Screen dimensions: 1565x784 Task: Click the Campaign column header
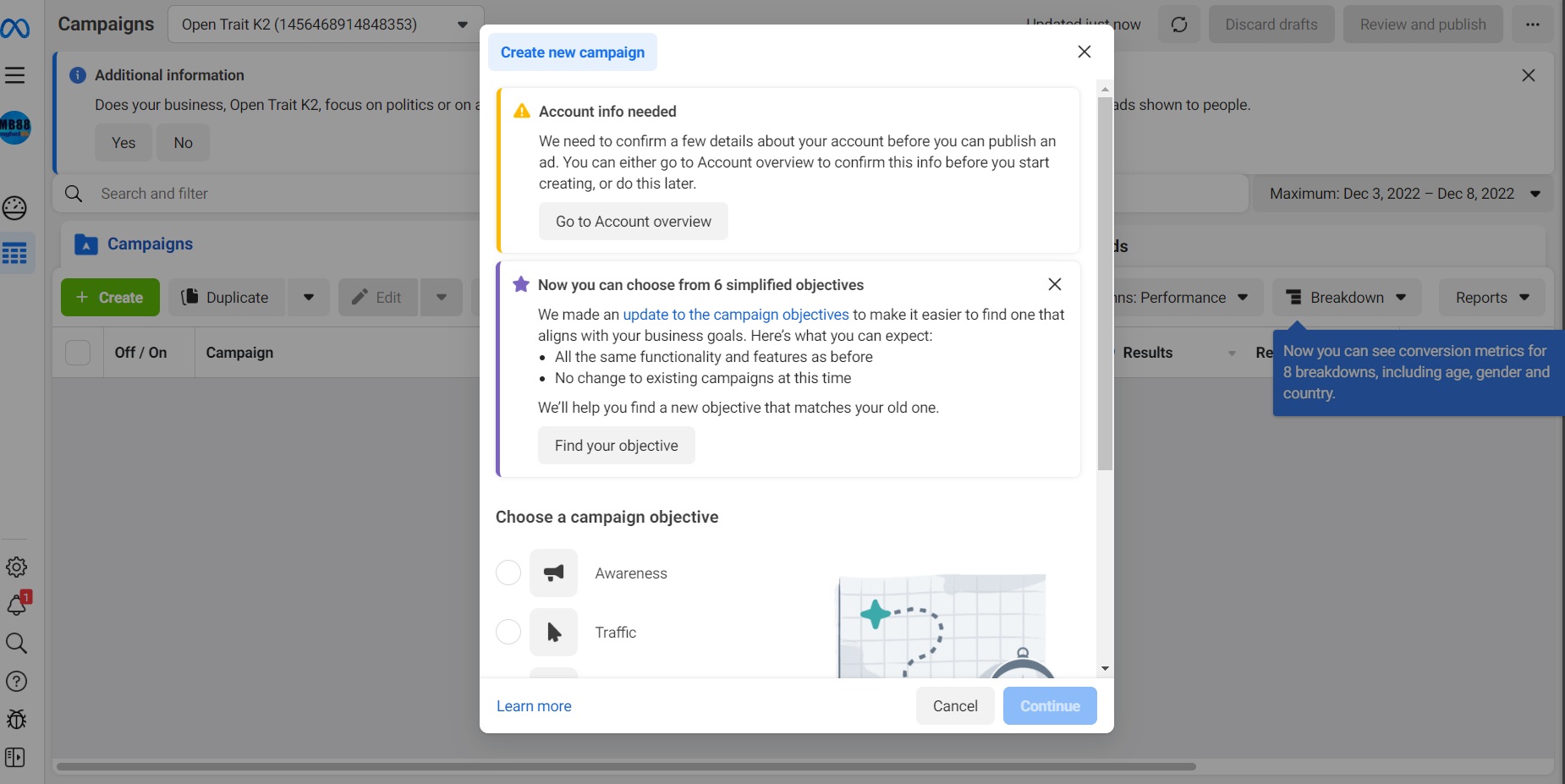point(239,353)
